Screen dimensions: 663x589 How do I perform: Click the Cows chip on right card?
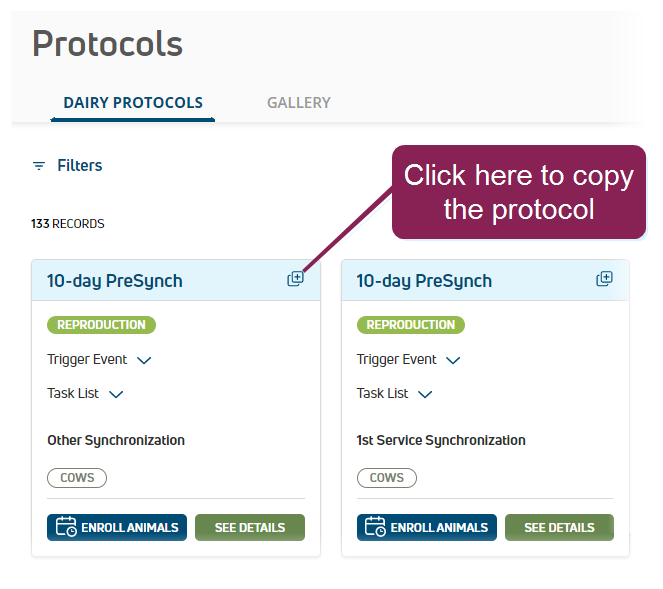[x=386, y=478]
